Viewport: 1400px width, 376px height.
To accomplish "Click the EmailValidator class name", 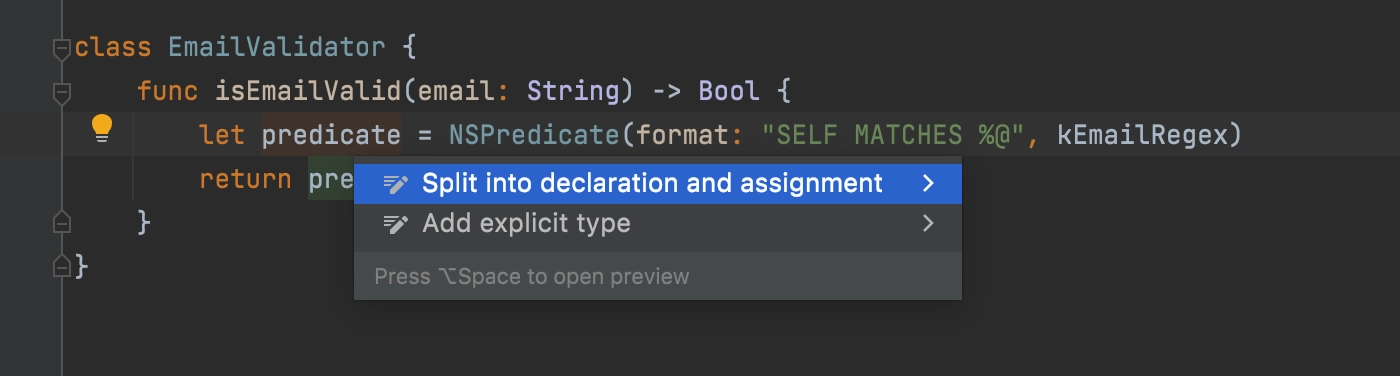I will (276, 47).
